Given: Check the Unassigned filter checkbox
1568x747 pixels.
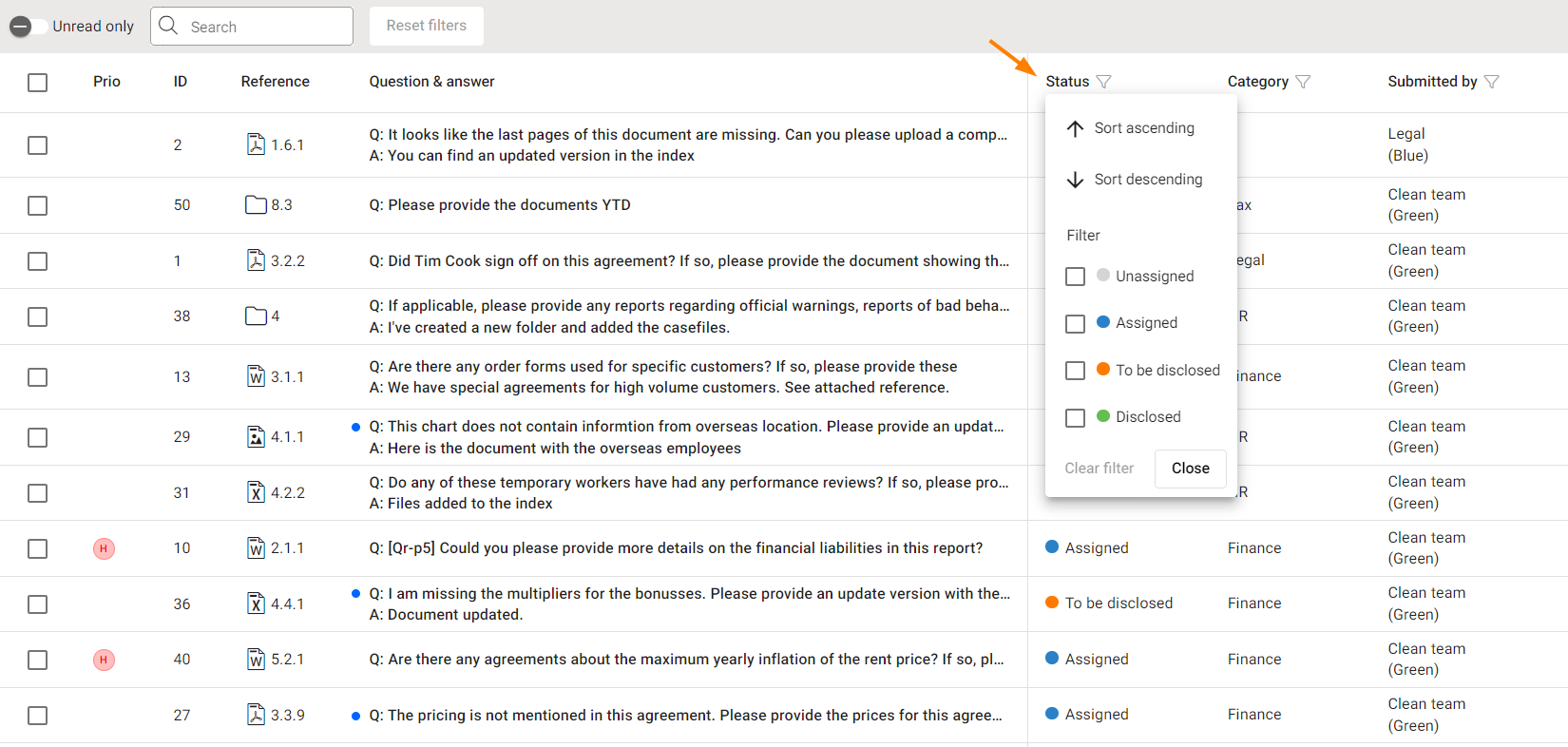Looking at the screenshot, I should click(x=1075, y=277).
